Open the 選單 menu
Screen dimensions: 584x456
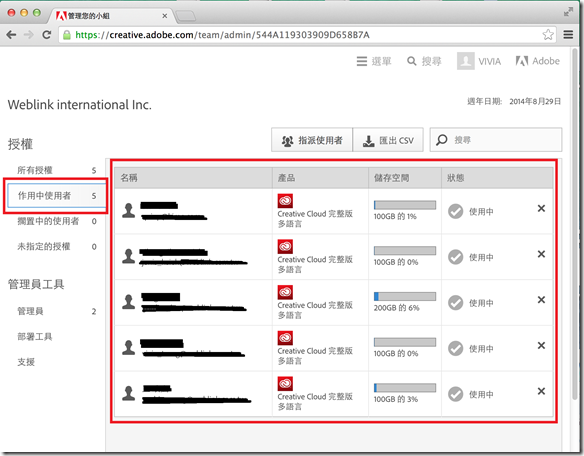(x=374, y=61)
